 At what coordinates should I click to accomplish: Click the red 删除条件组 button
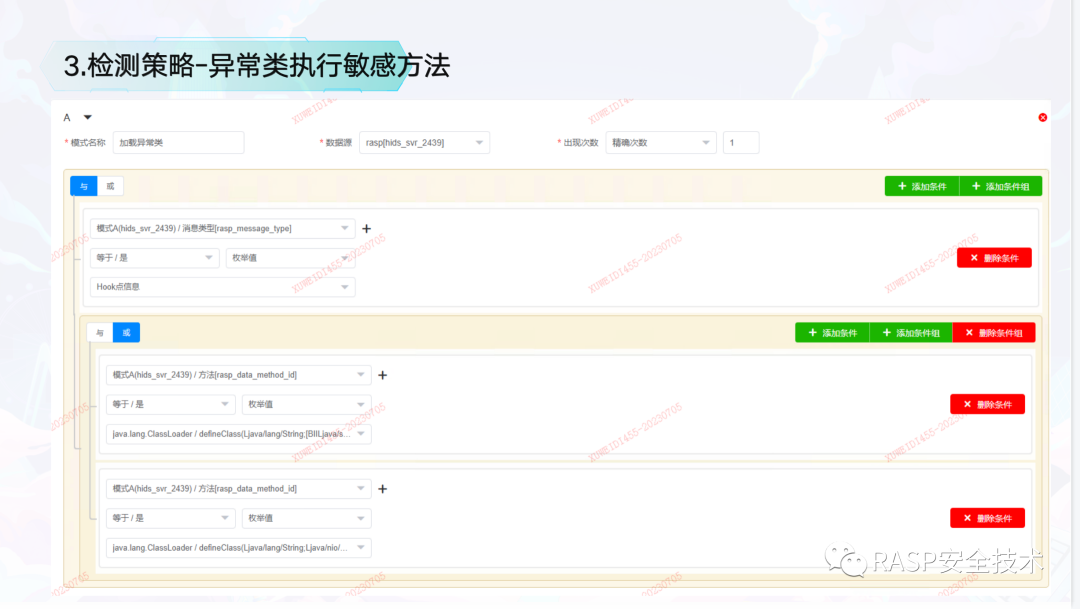(993, 333)
